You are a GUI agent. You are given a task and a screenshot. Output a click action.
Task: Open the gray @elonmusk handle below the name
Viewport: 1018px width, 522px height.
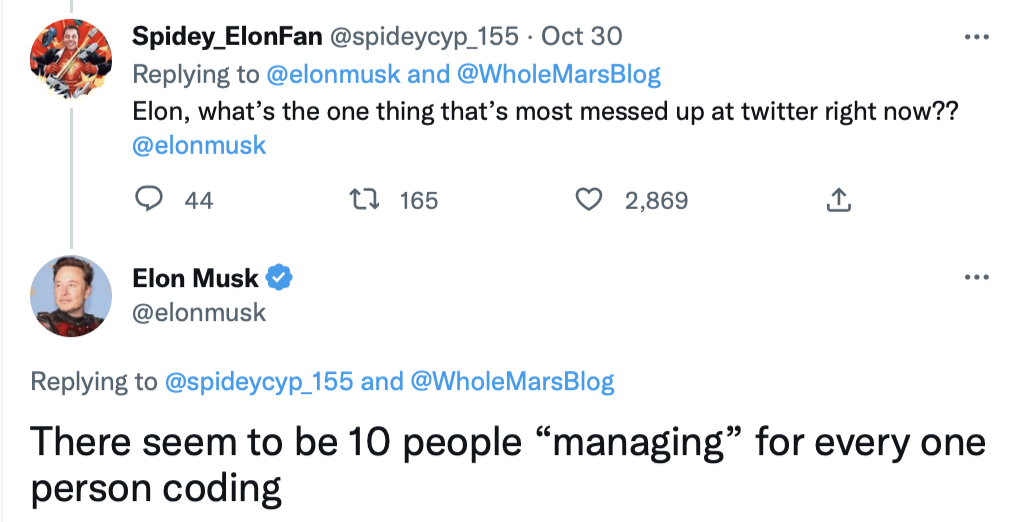[199, 313]
